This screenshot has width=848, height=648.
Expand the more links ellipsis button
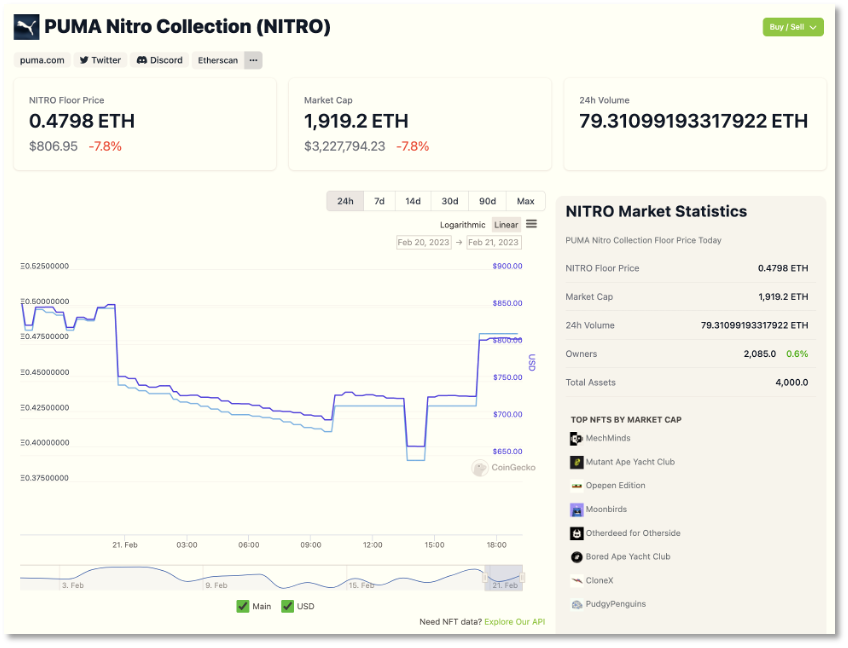[x=253, y=60]
